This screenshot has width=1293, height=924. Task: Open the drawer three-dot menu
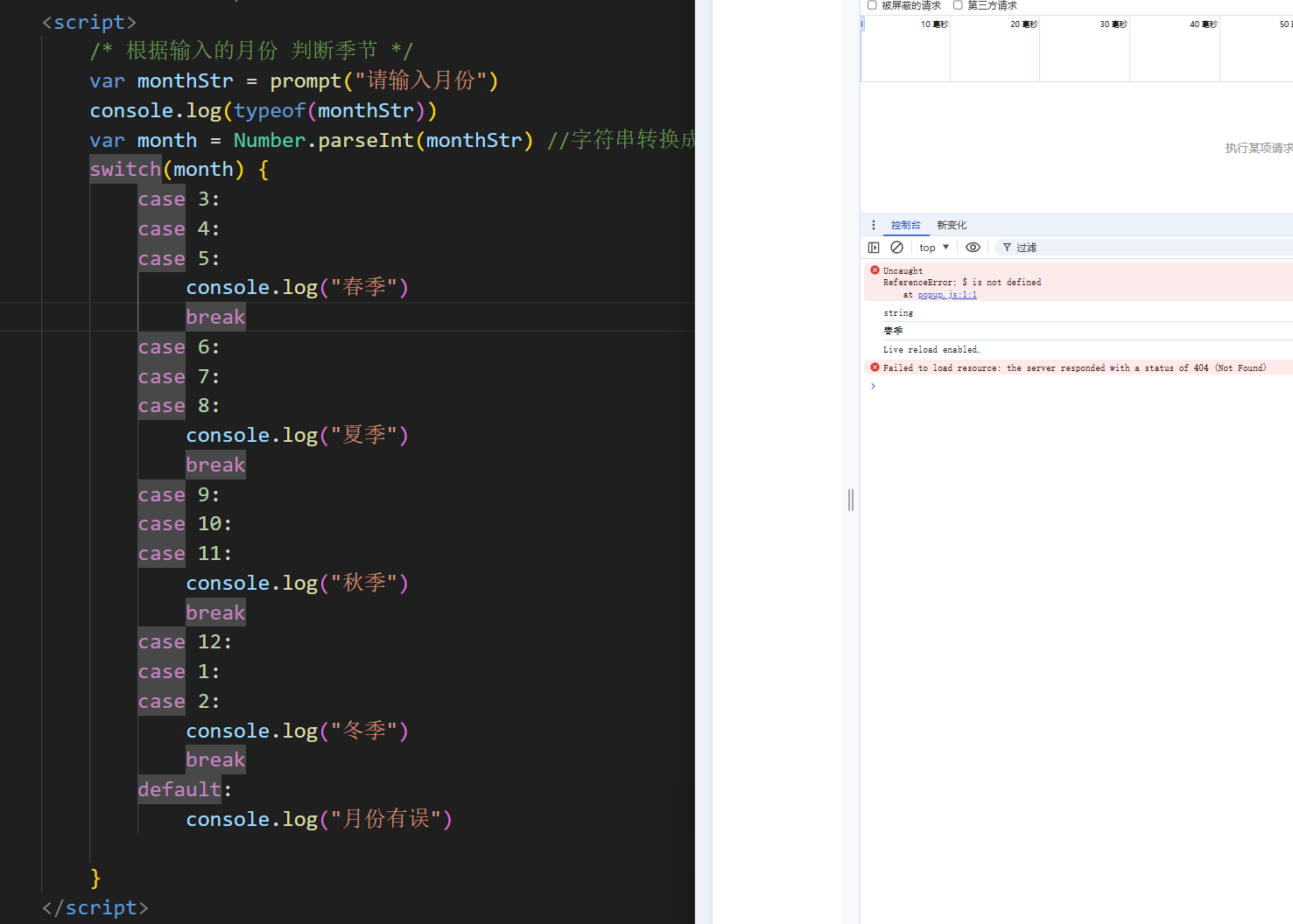click(873, 225)
